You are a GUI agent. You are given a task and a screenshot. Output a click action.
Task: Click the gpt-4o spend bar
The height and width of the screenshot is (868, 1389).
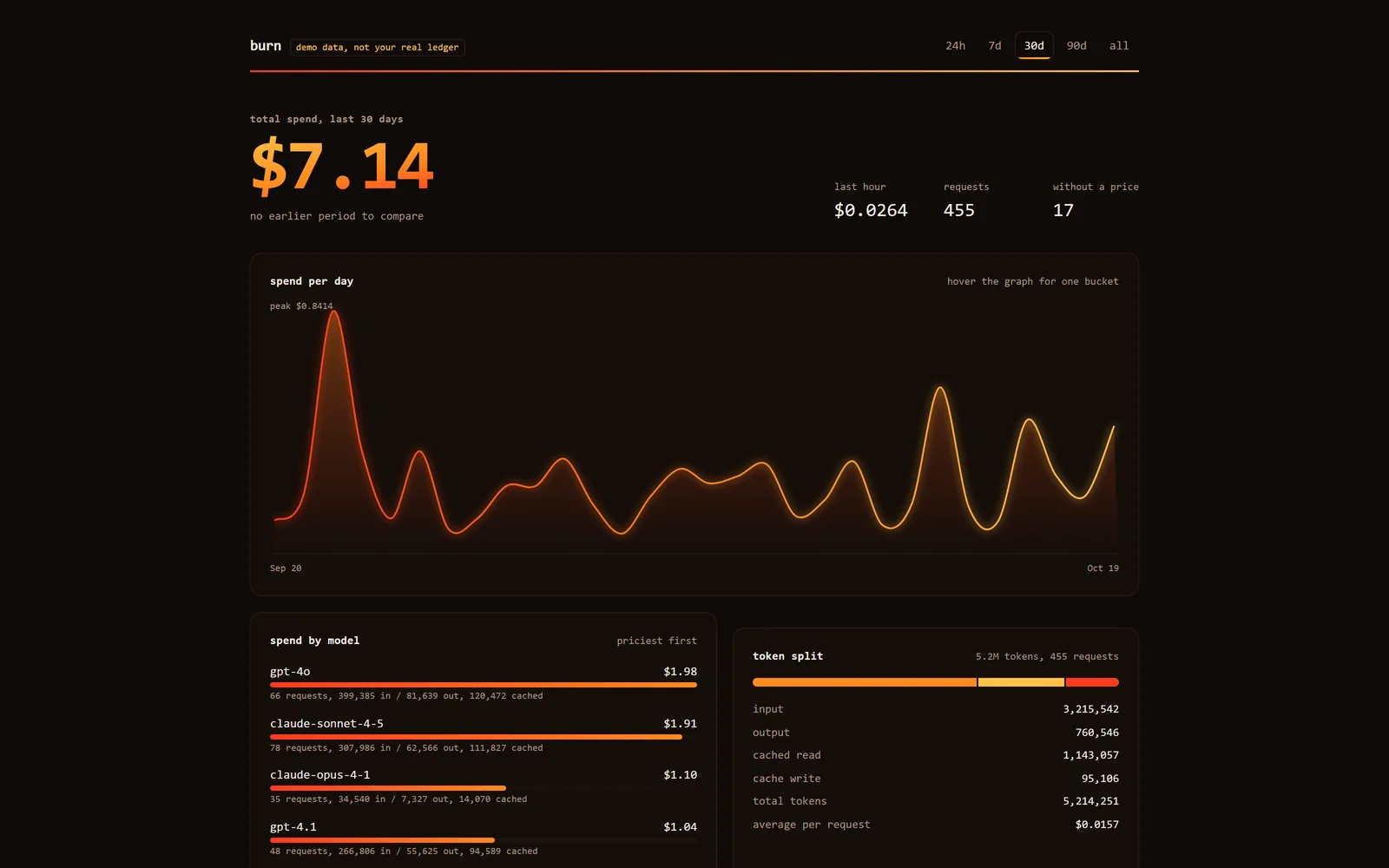(484, 685)
